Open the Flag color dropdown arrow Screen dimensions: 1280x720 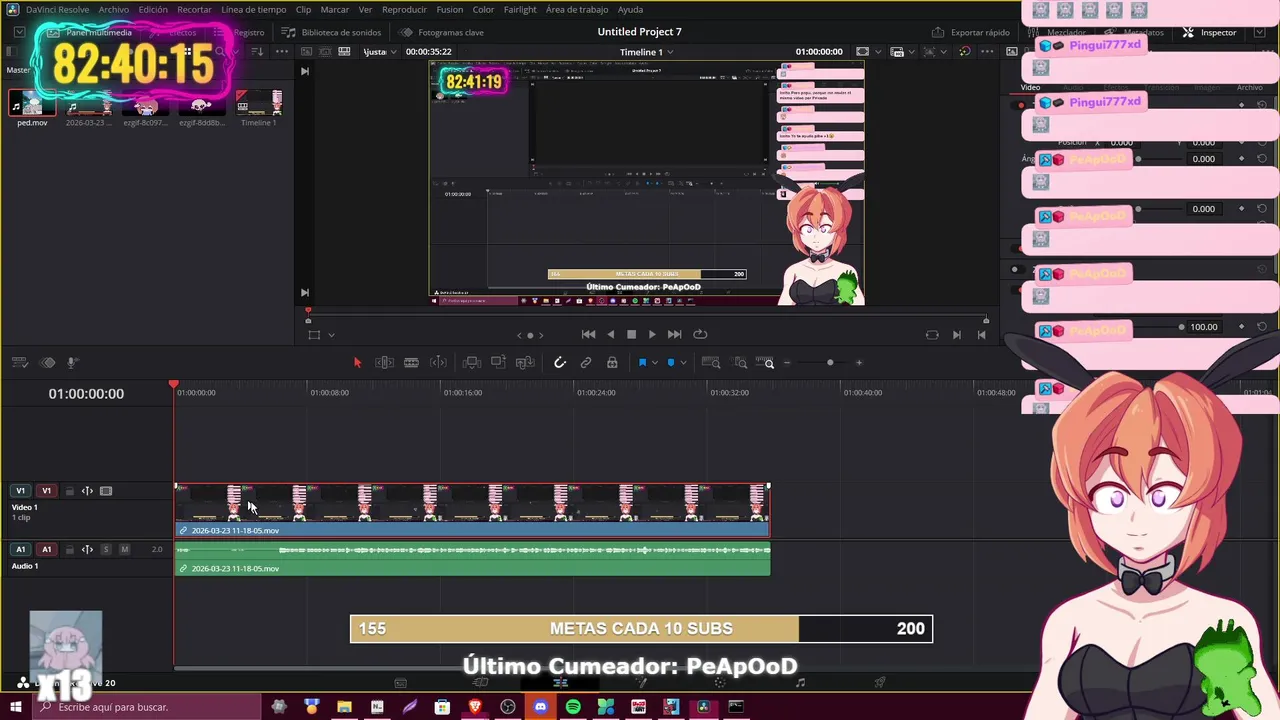point(655,363)
